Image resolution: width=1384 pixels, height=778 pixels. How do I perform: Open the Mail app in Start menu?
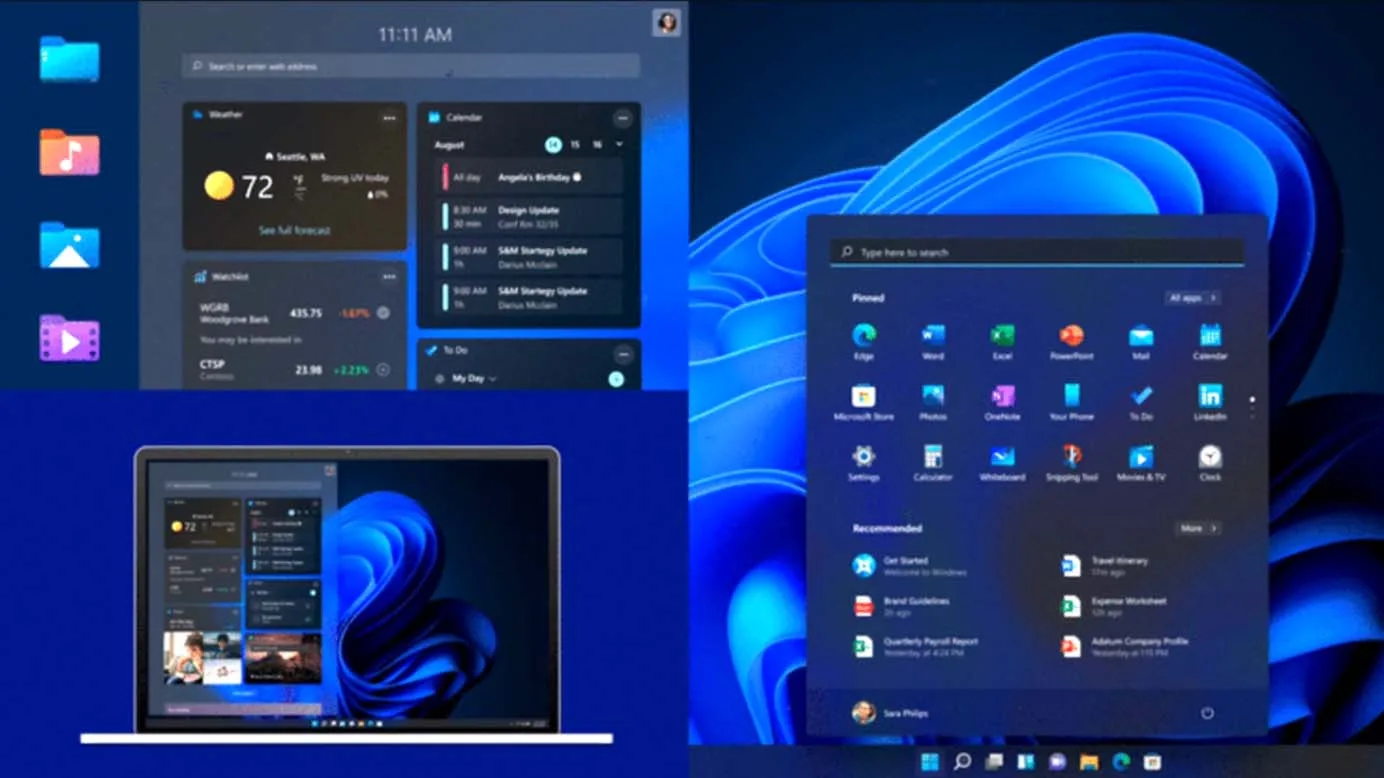point(1141,340)
